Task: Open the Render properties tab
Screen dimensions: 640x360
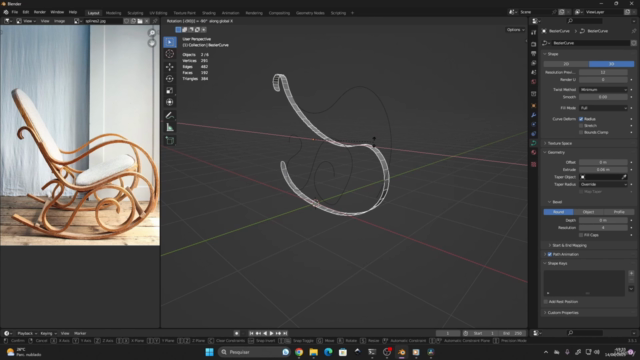Action: tap(533, 44)
